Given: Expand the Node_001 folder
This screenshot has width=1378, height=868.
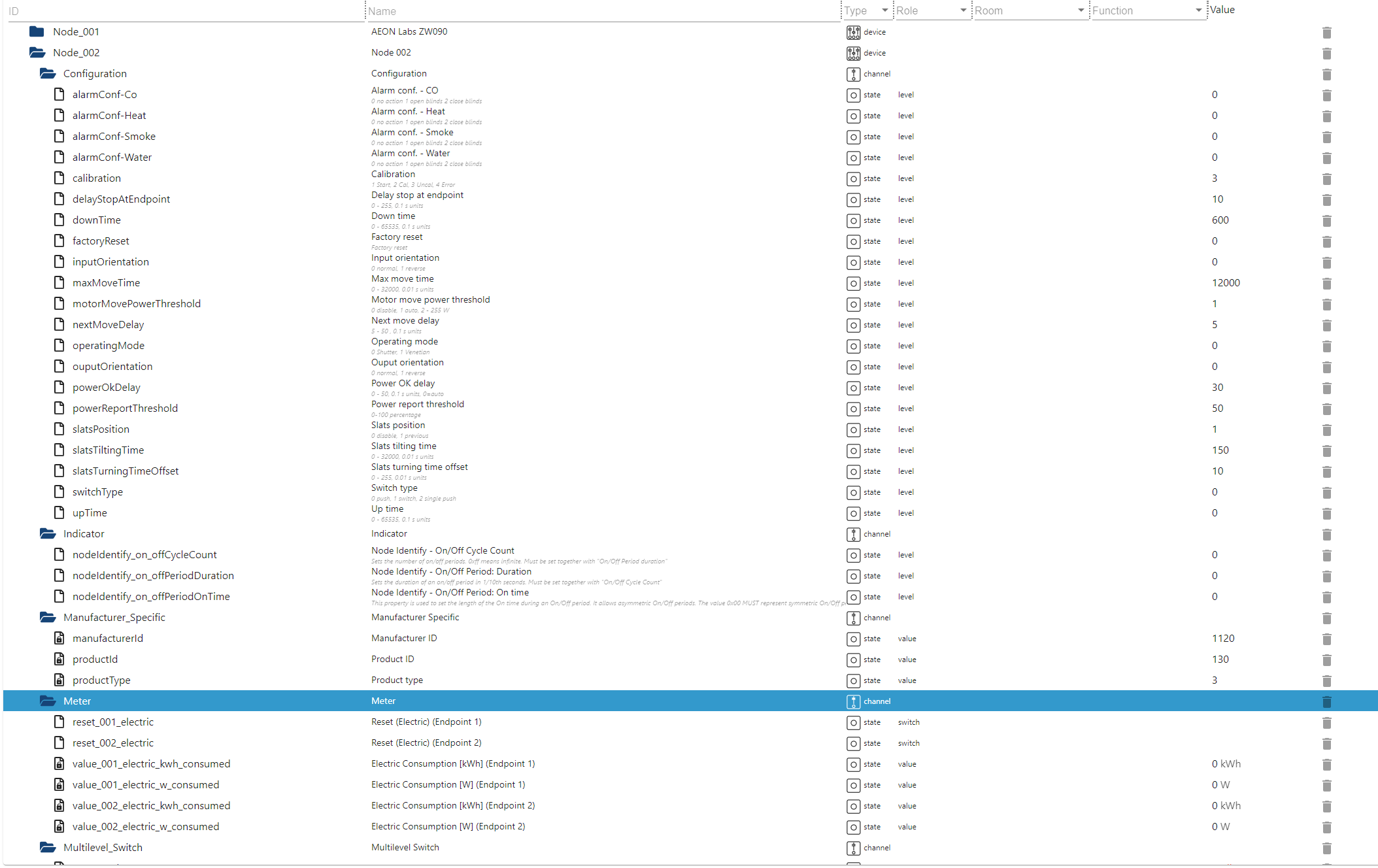Looking at the screenshot, I should click(x=37, y=32).
